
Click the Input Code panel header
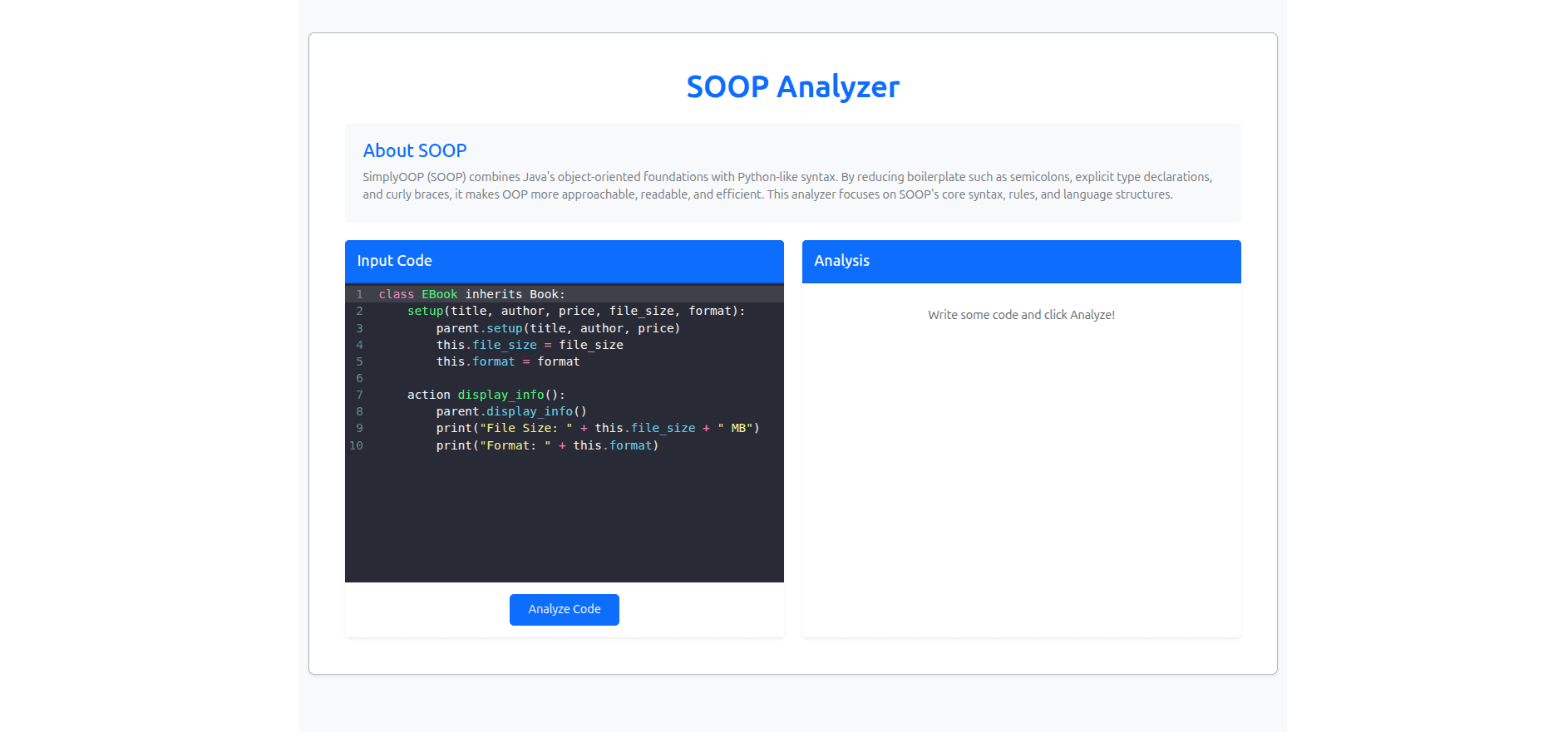[564, 261]
